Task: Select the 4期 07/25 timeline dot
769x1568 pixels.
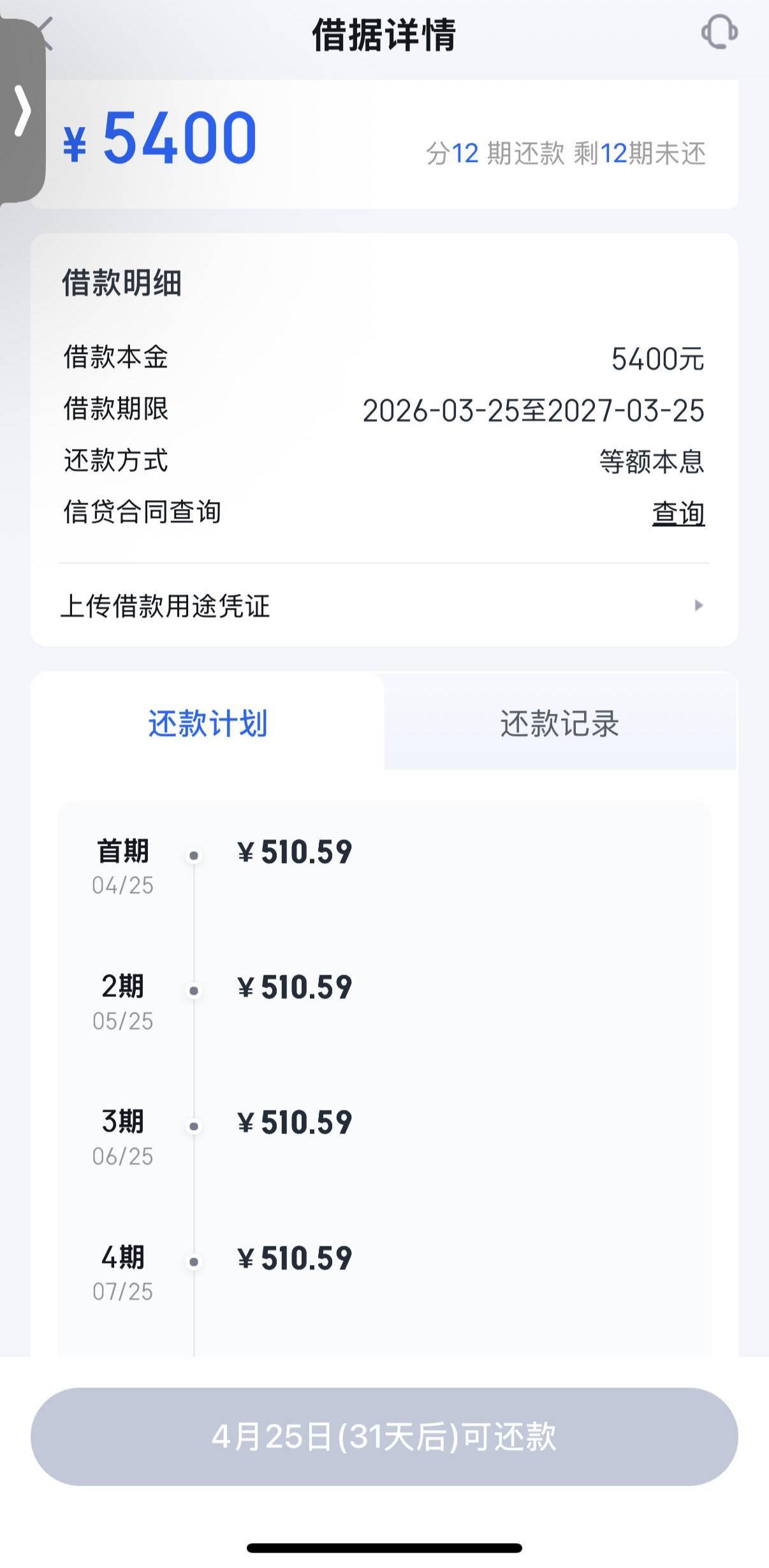Action: click(x=194, y=1262)
